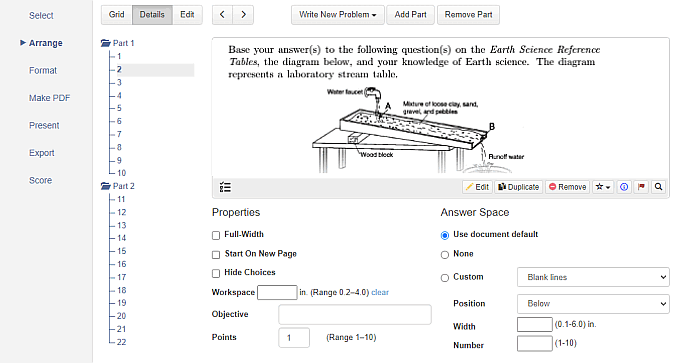Duplicate the current problem
Image resolution: width=680 pixels, height=363 pixels.
point(519,187)
